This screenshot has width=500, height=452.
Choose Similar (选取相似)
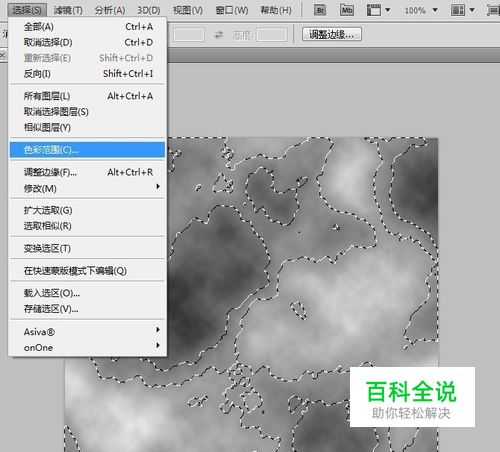88,226
